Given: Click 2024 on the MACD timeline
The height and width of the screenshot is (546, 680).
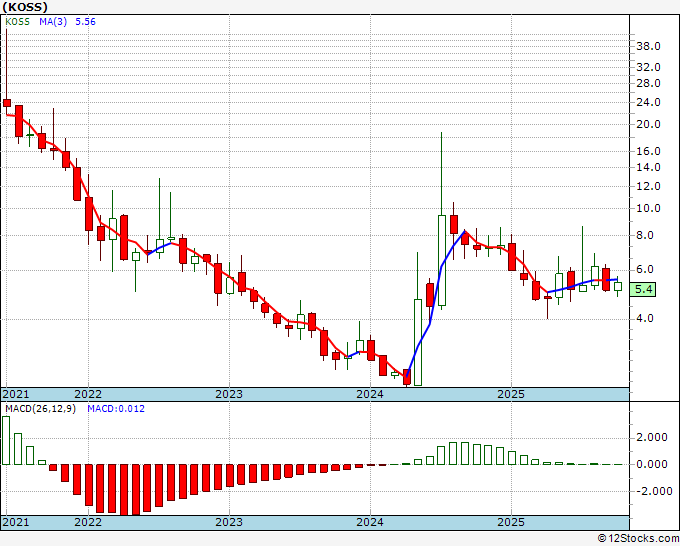Looking at the screenshot, I should 370,522.
